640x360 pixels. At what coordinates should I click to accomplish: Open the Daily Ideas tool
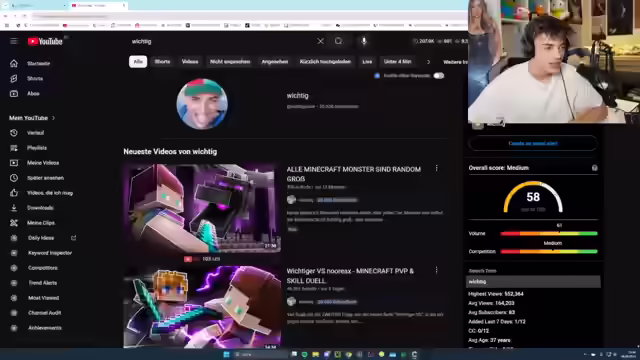[41, 238]
